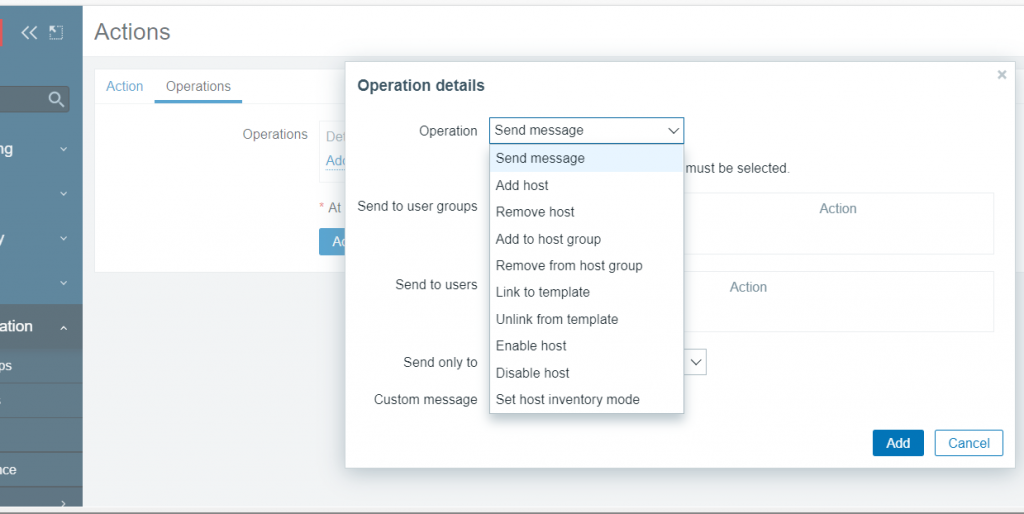
Task: Select the Enable host option
Action: pyautogui.click(x=531, y=345)
